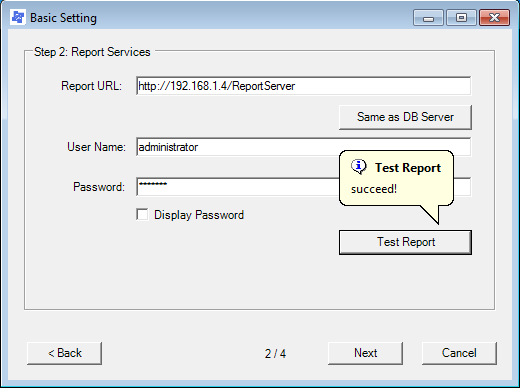520x388 pixels.
Task: Minimize the Basic Setting window
Action: (x=428, y=18)
